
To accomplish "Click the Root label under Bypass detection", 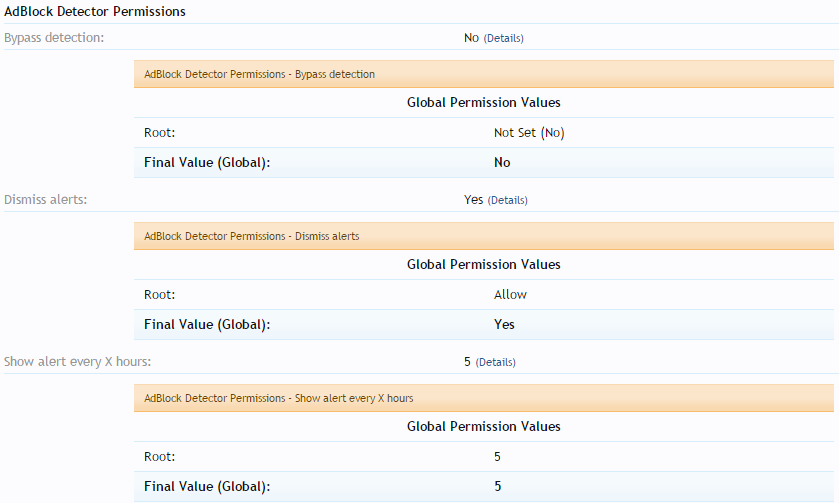I will click(159, 133).
